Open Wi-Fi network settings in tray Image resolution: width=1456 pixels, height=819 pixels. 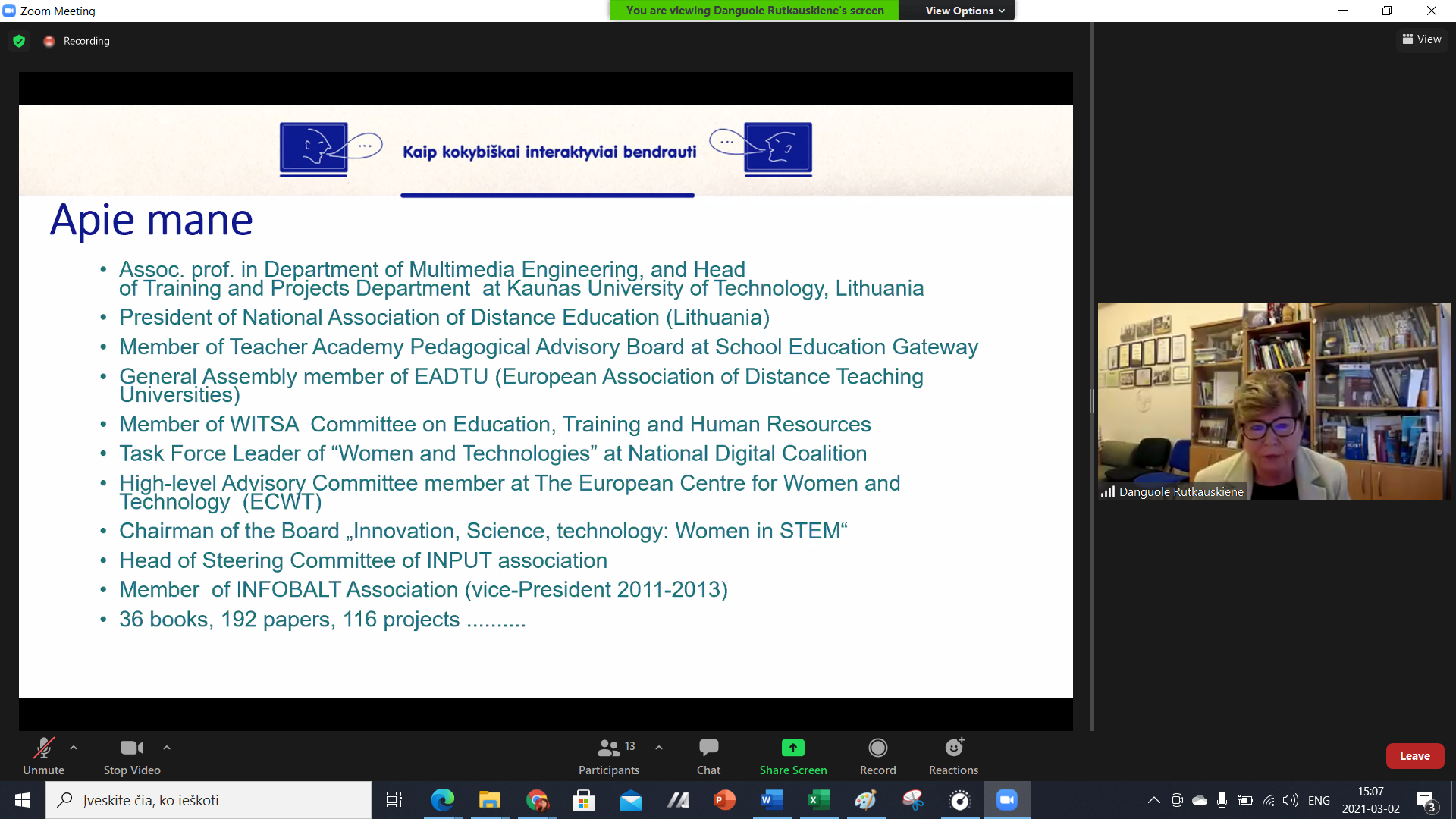point(1268,800)
